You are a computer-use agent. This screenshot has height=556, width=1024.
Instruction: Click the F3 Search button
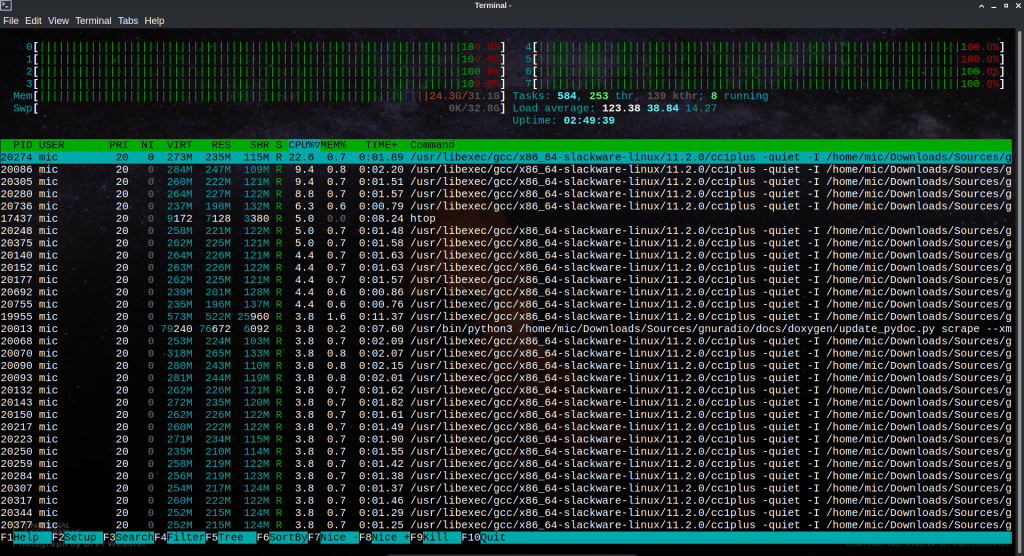(x=134, y=537)
